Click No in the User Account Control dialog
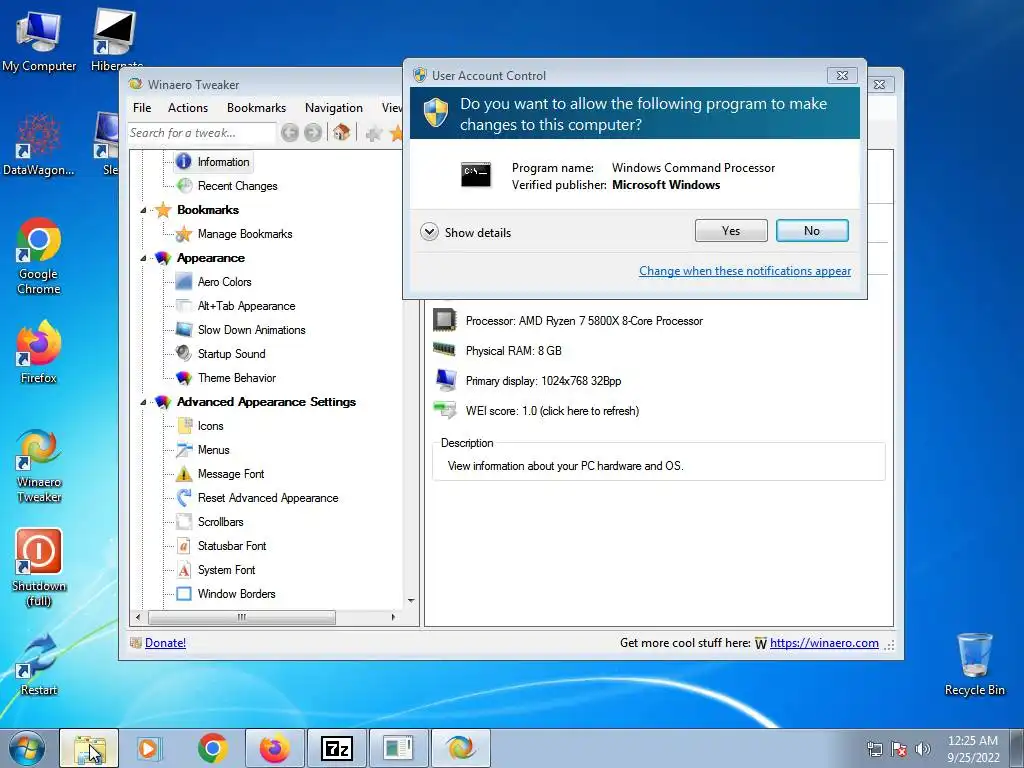Screen dimensions: 1024x768 click(812, 231)
